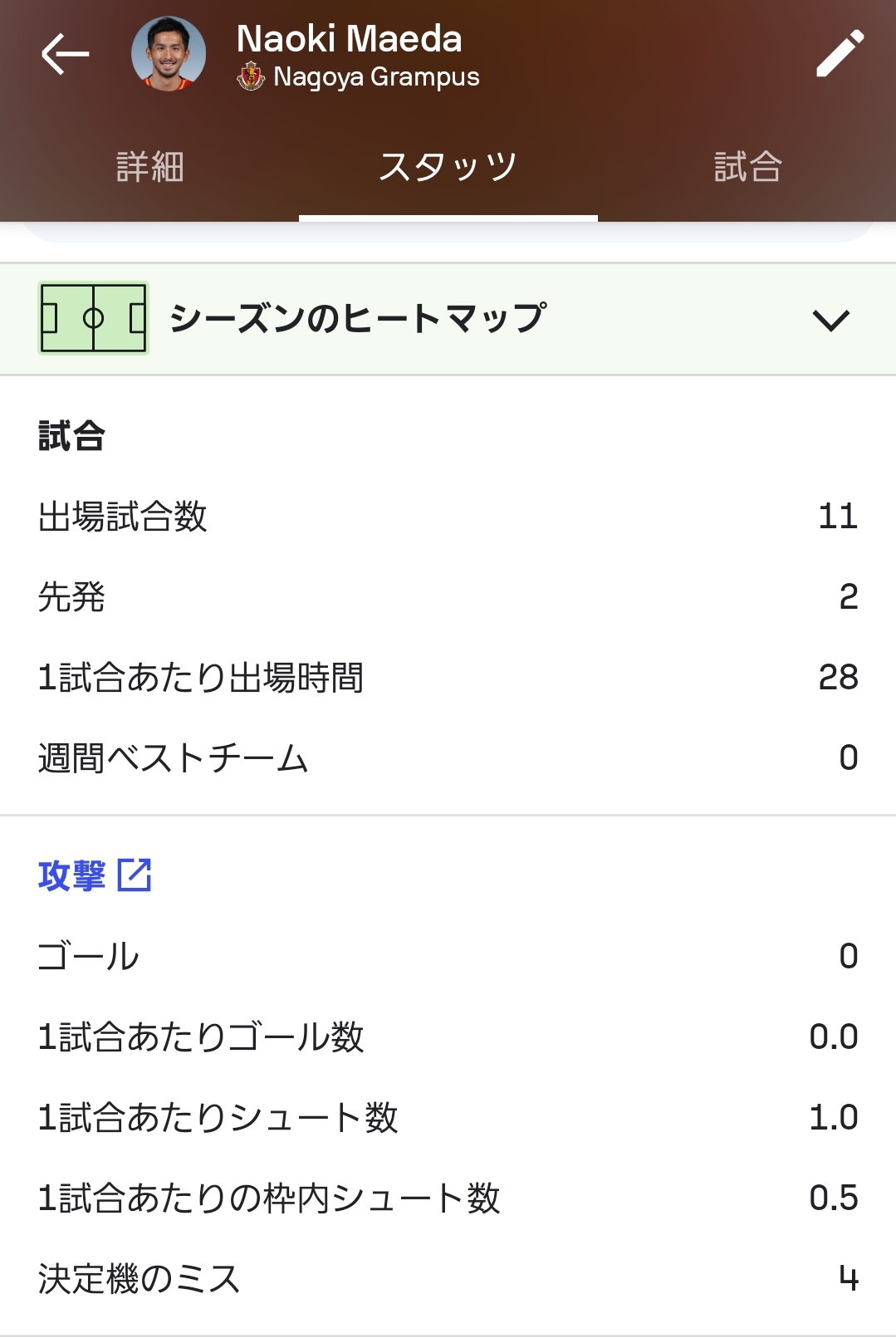Tap the Naoki Maeda name heading
896x1338 pixels.
pyautogui.click(x=349, y=39)
